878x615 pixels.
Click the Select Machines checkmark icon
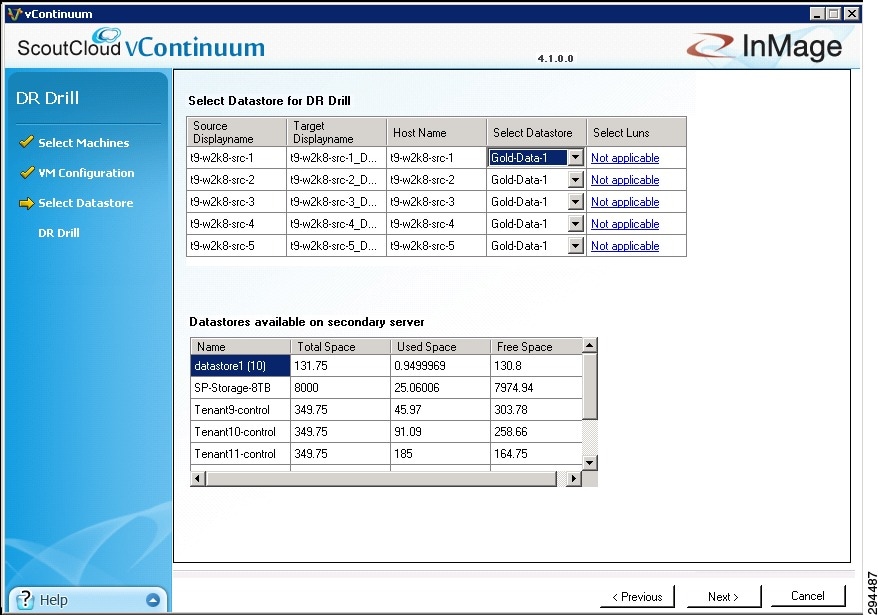click(x=26, y=142)
